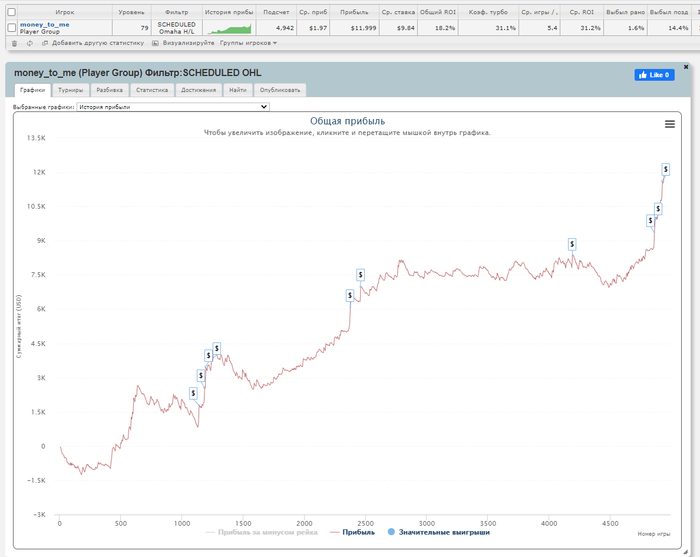Open the Найти tab

point(238,90)
